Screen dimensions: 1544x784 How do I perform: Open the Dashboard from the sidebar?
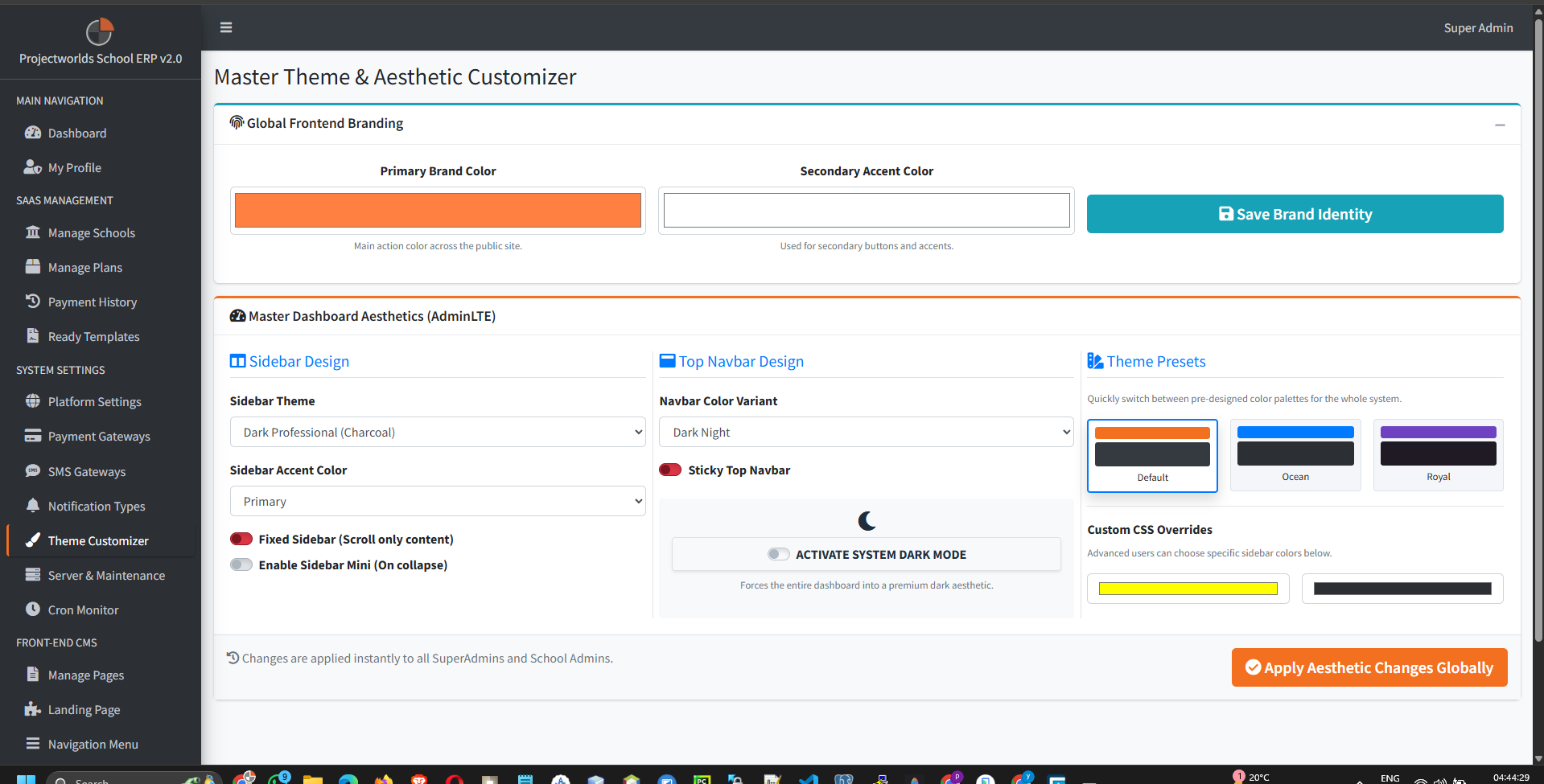click(76, 133)
